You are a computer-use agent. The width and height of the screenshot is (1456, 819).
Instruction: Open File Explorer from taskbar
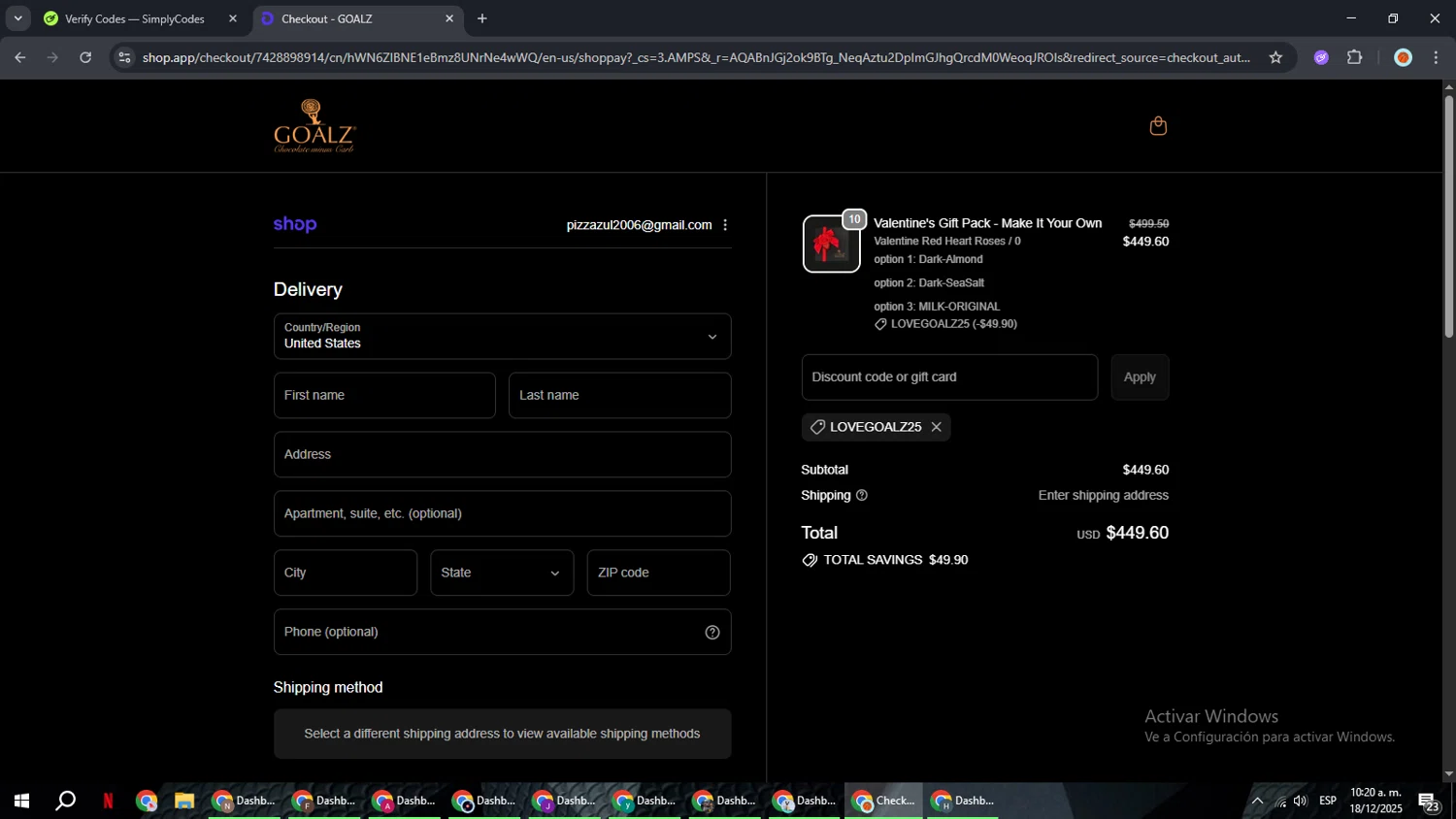pyautogui.click(x=184, y=802)
